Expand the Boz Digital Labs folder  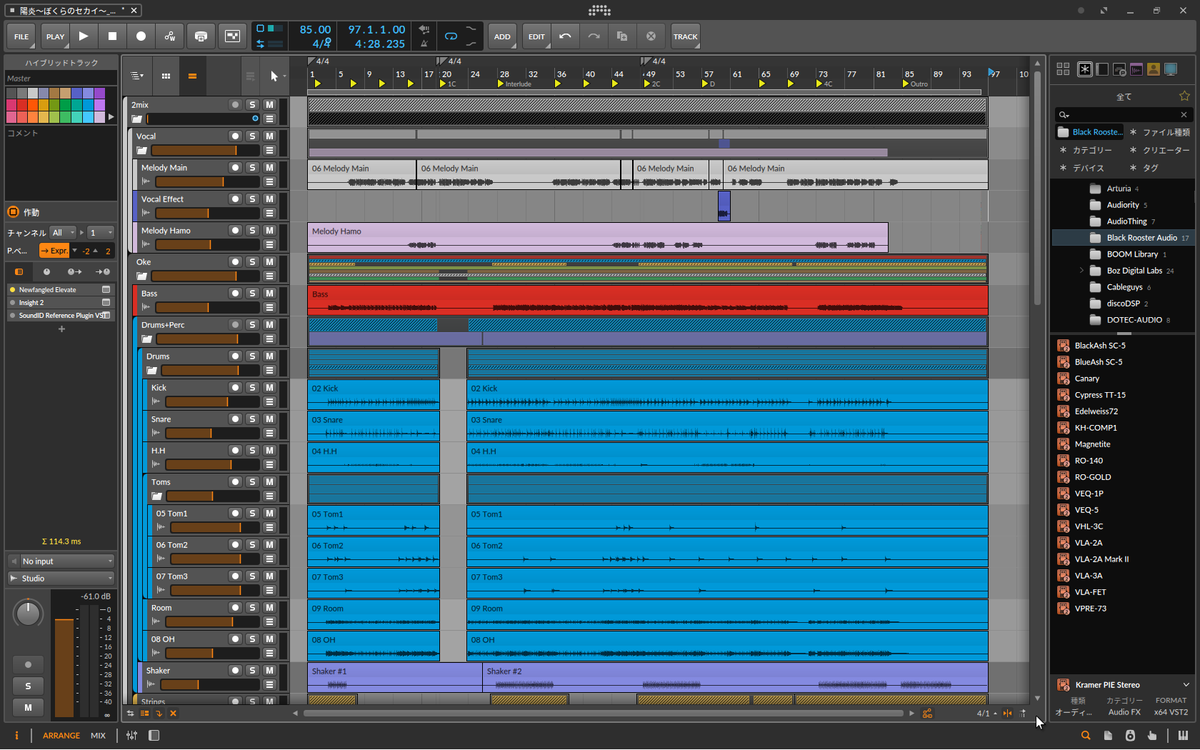[x=1082, y=271]
